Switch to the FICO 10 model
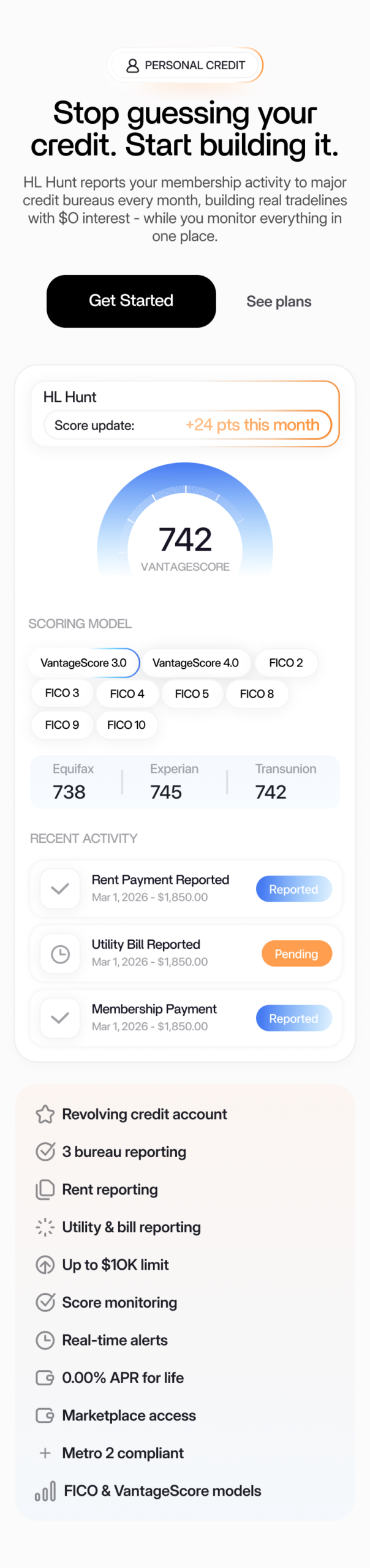The image size is (370, 1568). tap(126, 725)
